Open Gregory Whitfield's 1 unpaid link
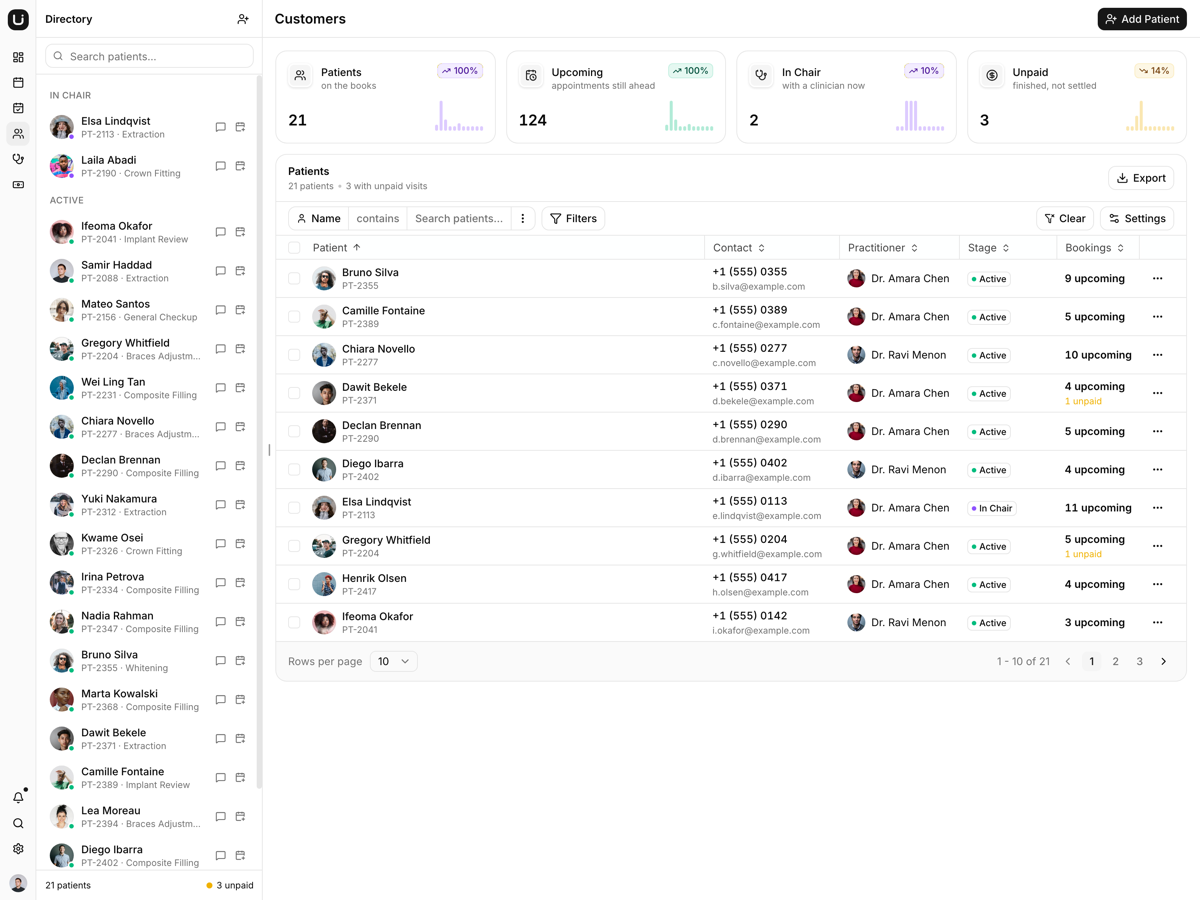The image size is (1200, 900). (x=1083, y=554)
